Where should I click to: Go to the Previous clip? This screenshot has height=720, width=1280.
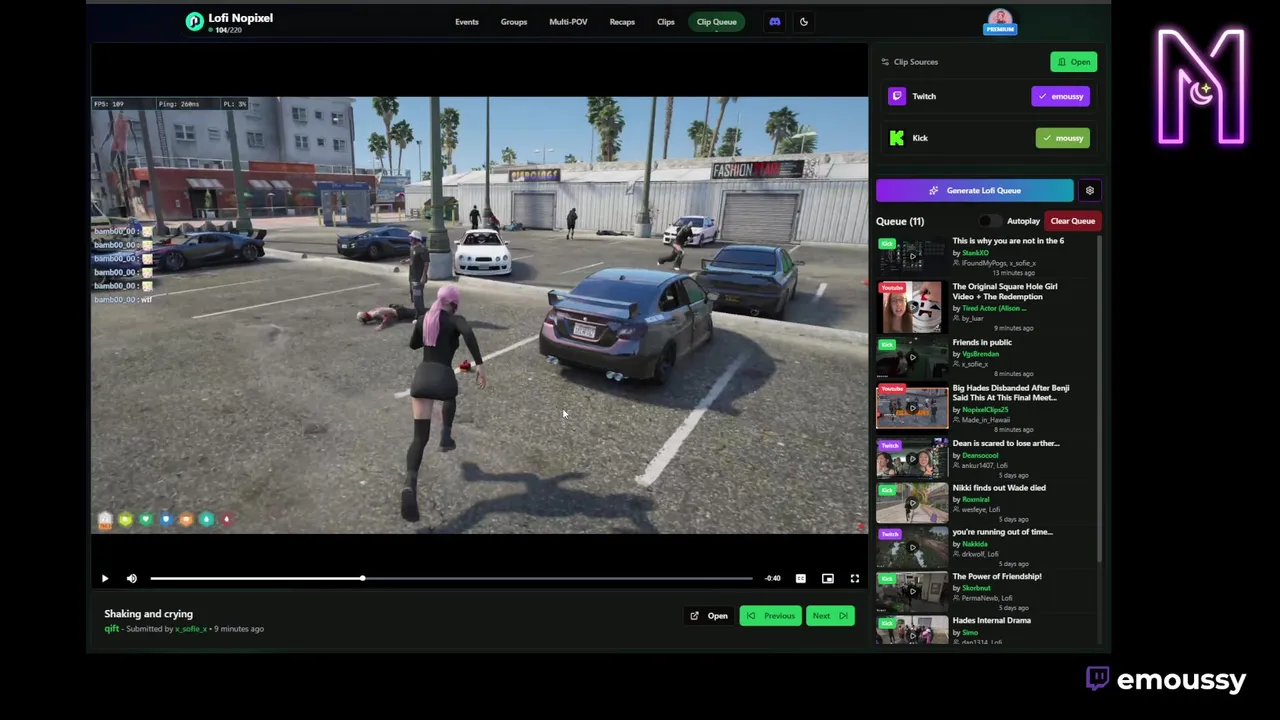770,616
